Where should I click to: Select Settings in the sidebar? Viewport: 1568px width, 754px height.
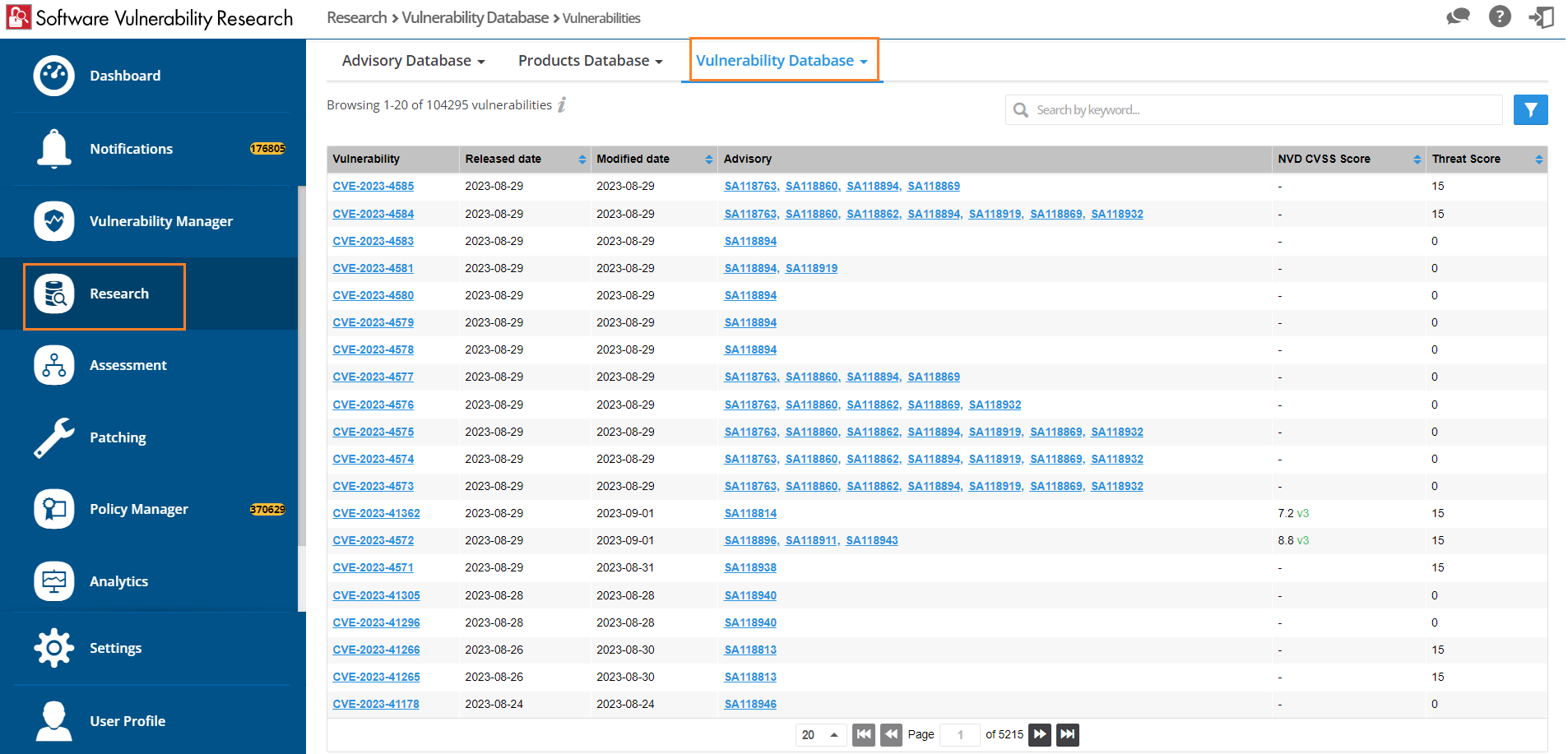(x=115, y=648)
